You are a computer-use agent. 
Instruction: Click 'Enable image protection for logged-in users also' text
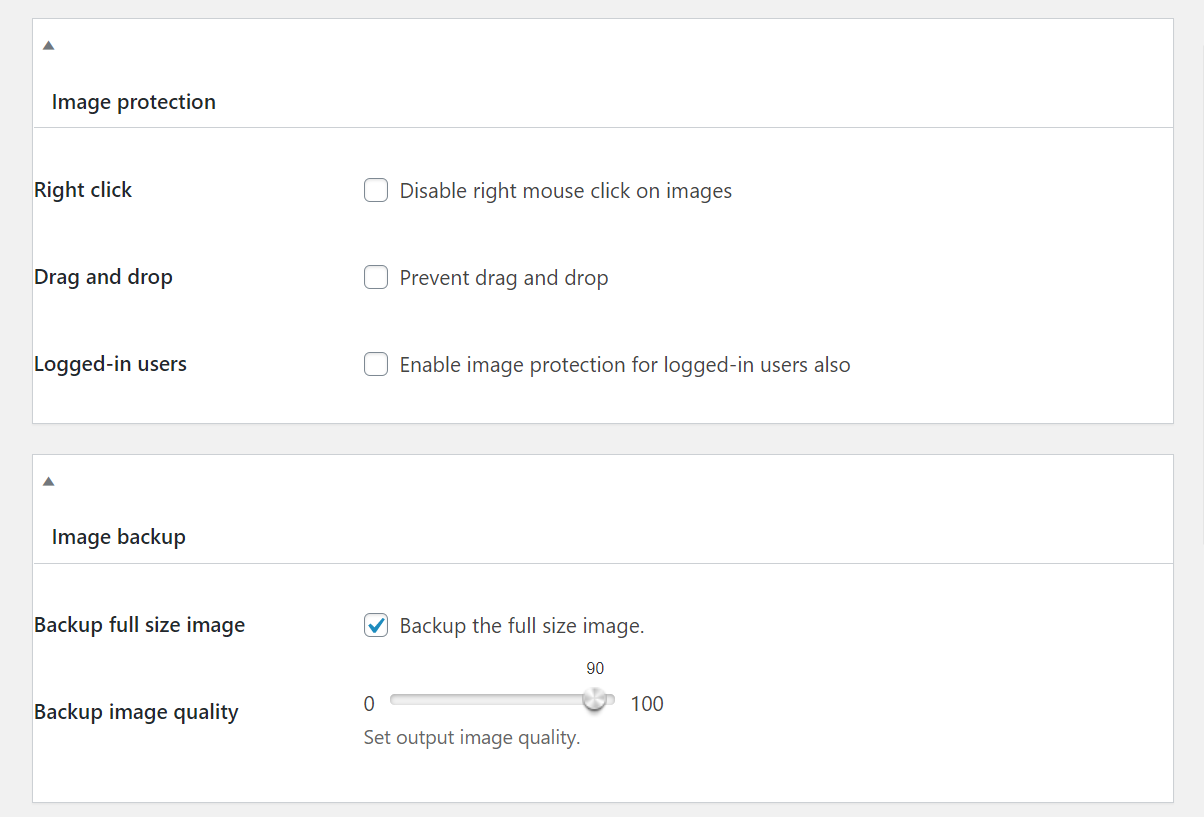(624, 365)
